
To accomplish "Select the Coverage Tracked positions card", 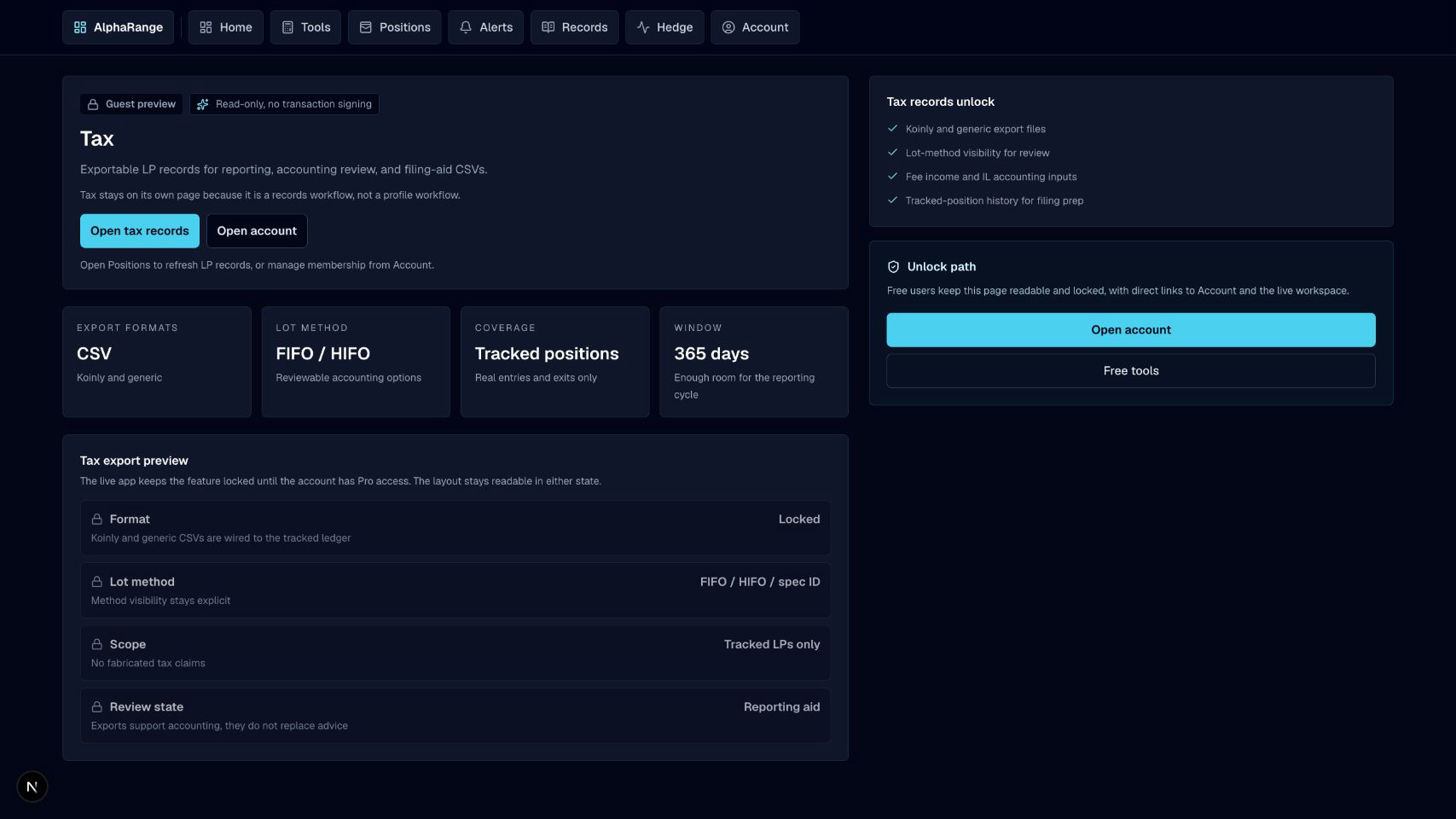I will [x=555, y=362].
